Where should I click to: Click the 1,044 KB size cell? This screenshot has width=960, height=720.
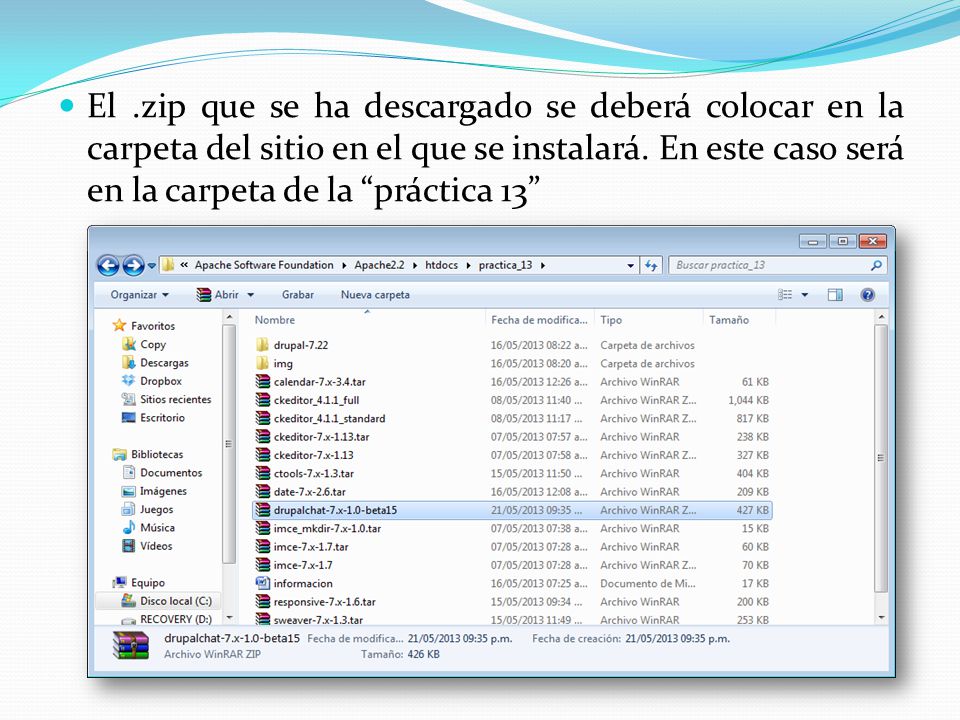748,400
